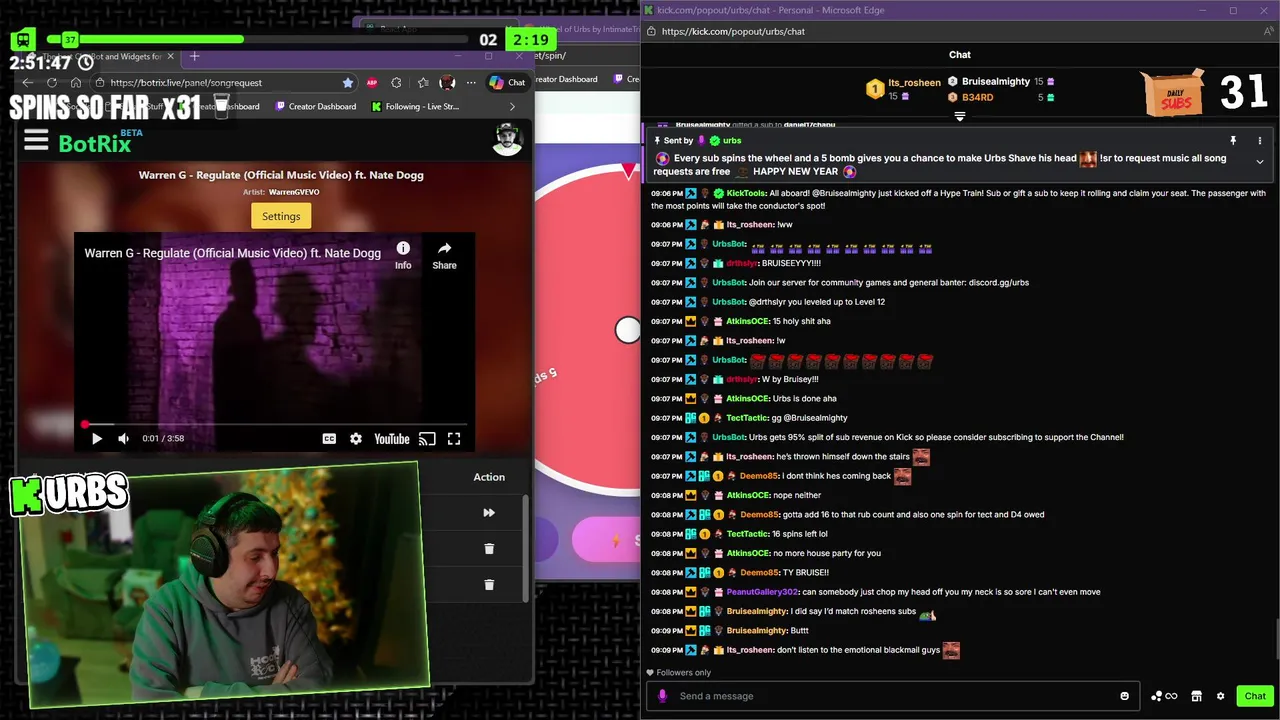This screenshot has width=1280, height=720.
Task: Open YouTube player settings gear
Action: click(356, 438)
